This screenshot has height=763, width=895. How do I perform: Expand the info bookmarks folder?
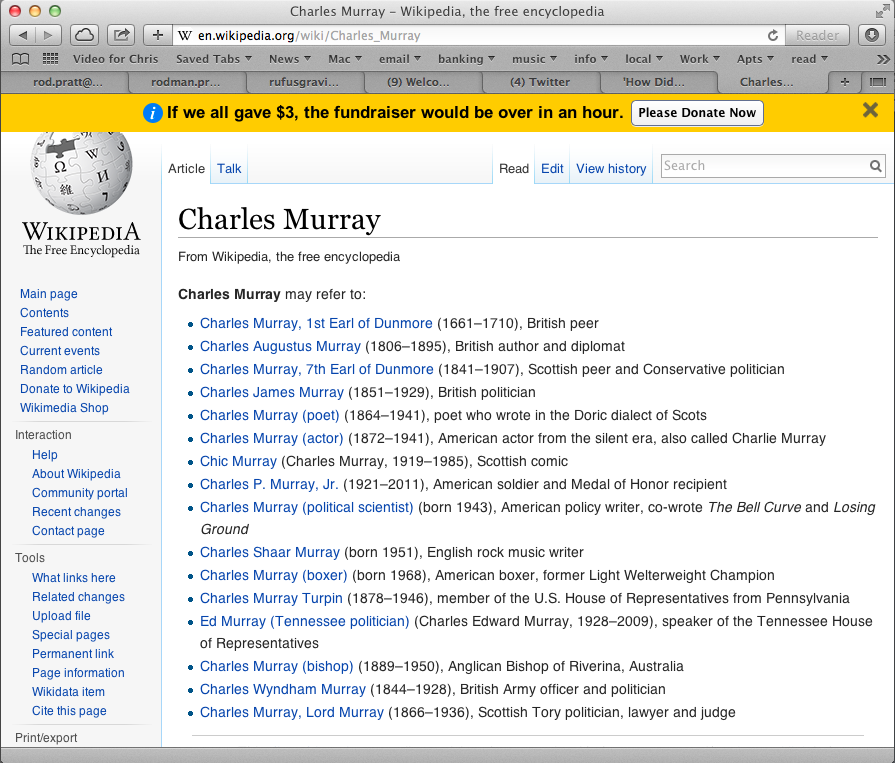pos(591,59)
